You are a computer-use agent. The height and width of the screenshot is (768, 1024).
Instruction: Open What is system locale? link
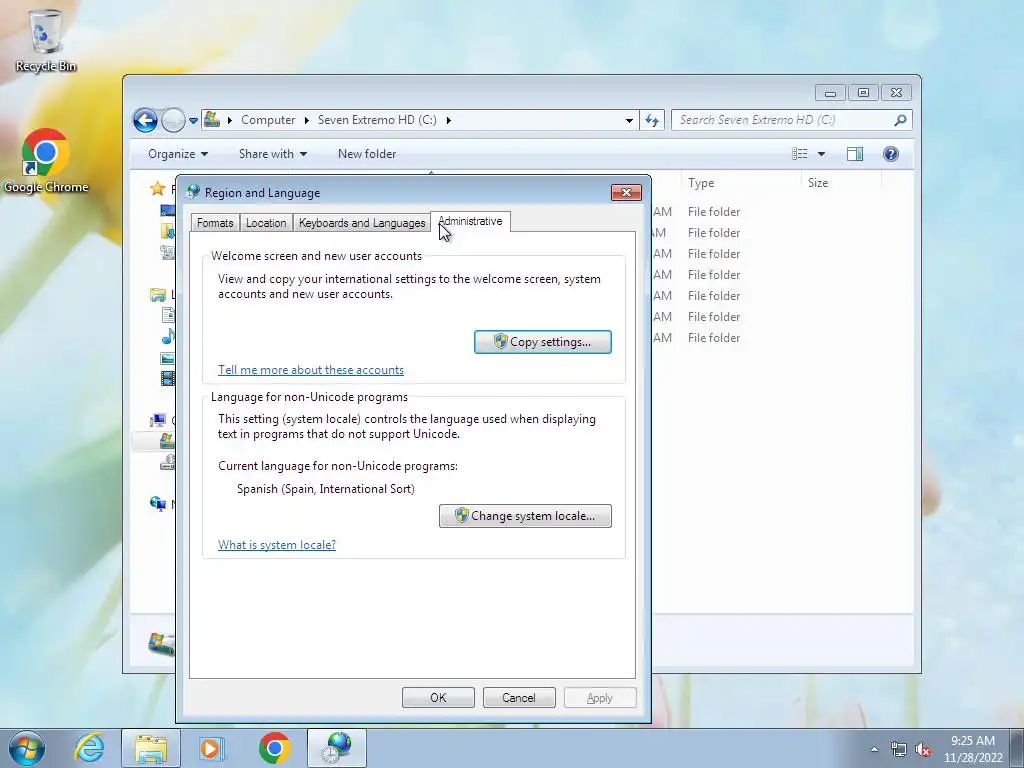tap(277, 545)
